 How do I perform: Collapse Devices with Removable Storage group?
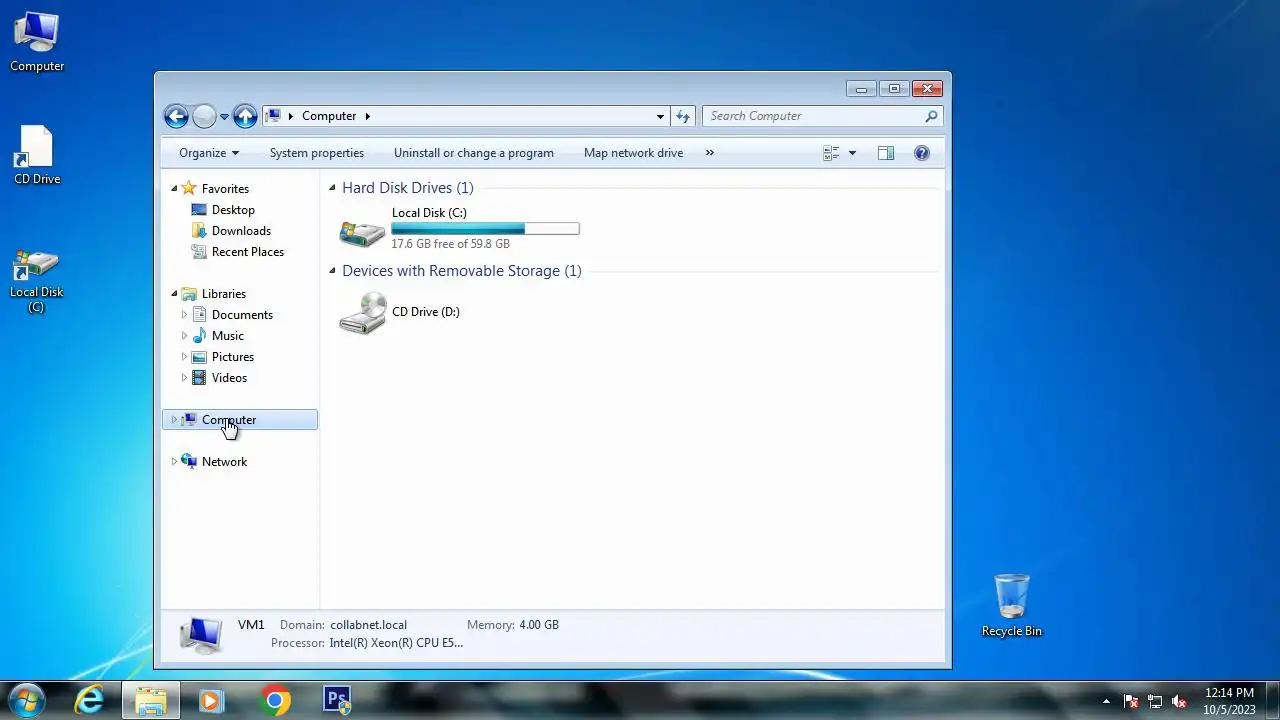(x=333, y=270)
